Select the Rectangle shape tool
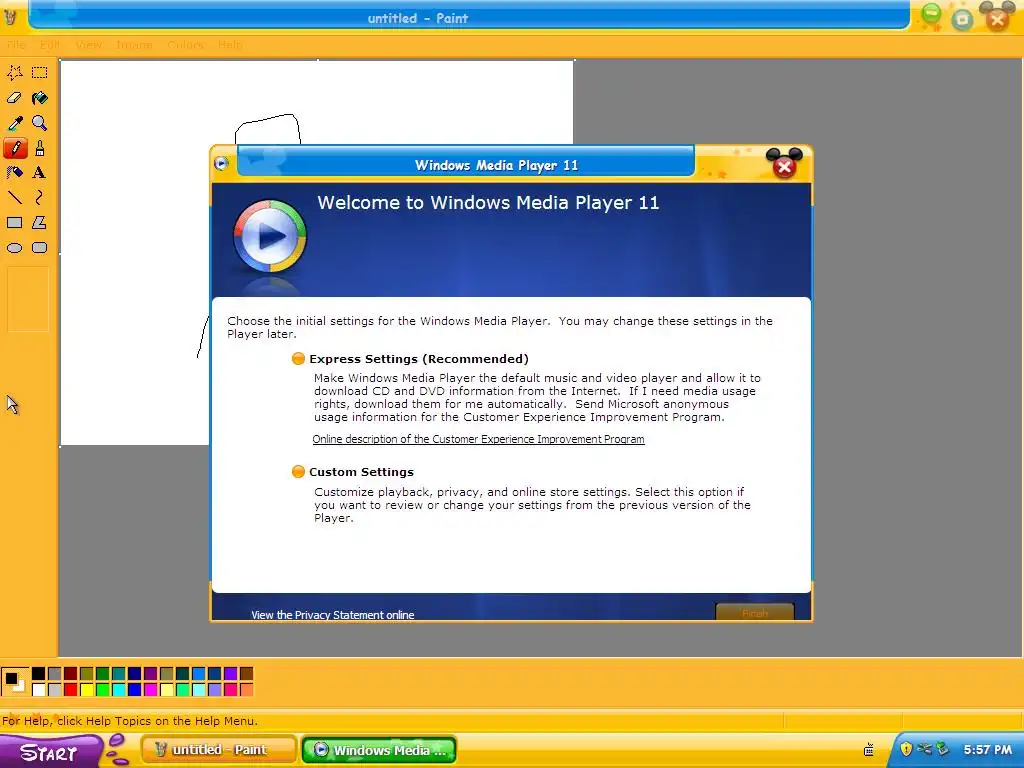The width and height of the screenshot is (1024, 768). click(x=14, y=223)
